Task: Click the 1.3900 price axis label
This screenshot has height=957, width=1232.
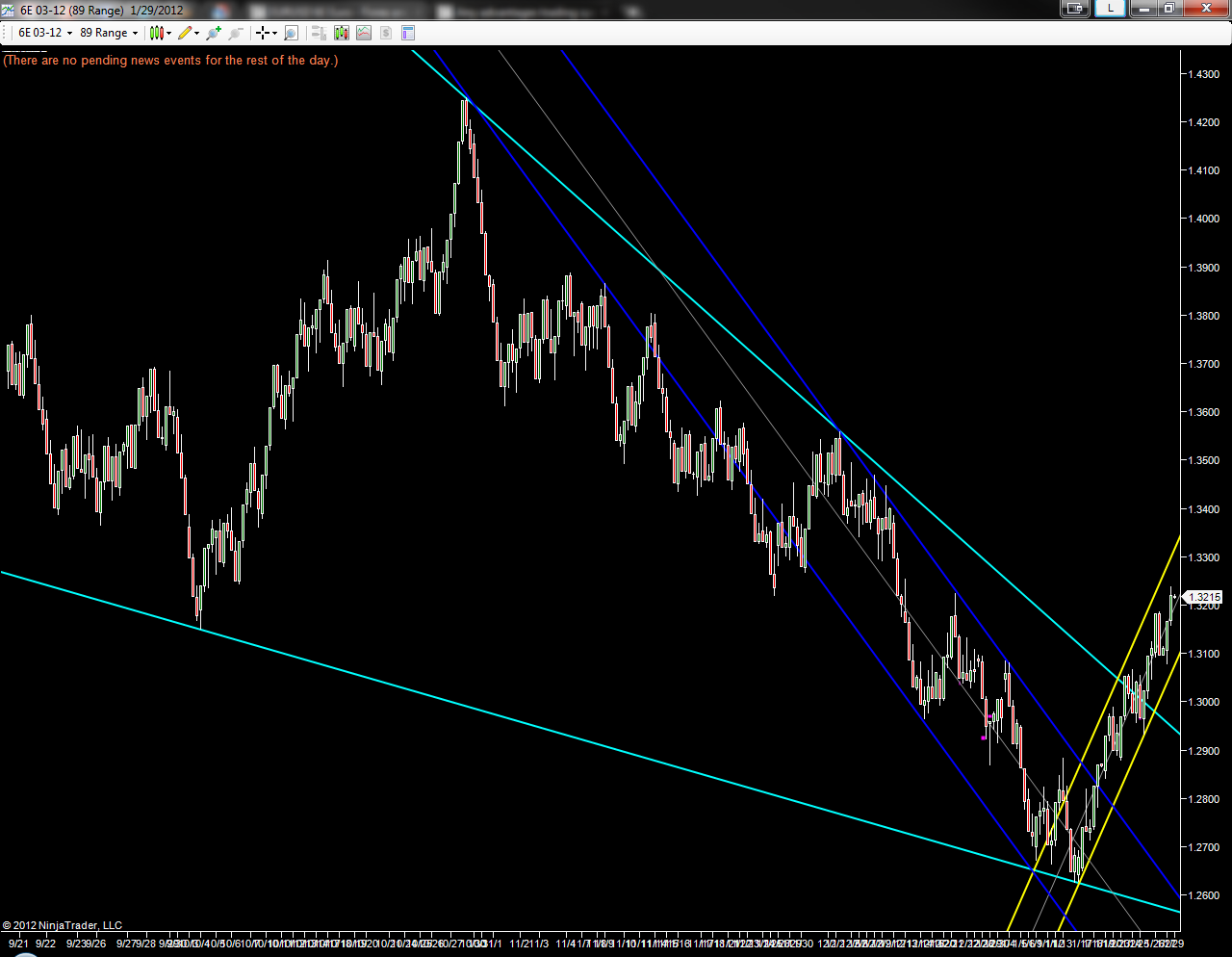Action: [x=1204, y=268]
